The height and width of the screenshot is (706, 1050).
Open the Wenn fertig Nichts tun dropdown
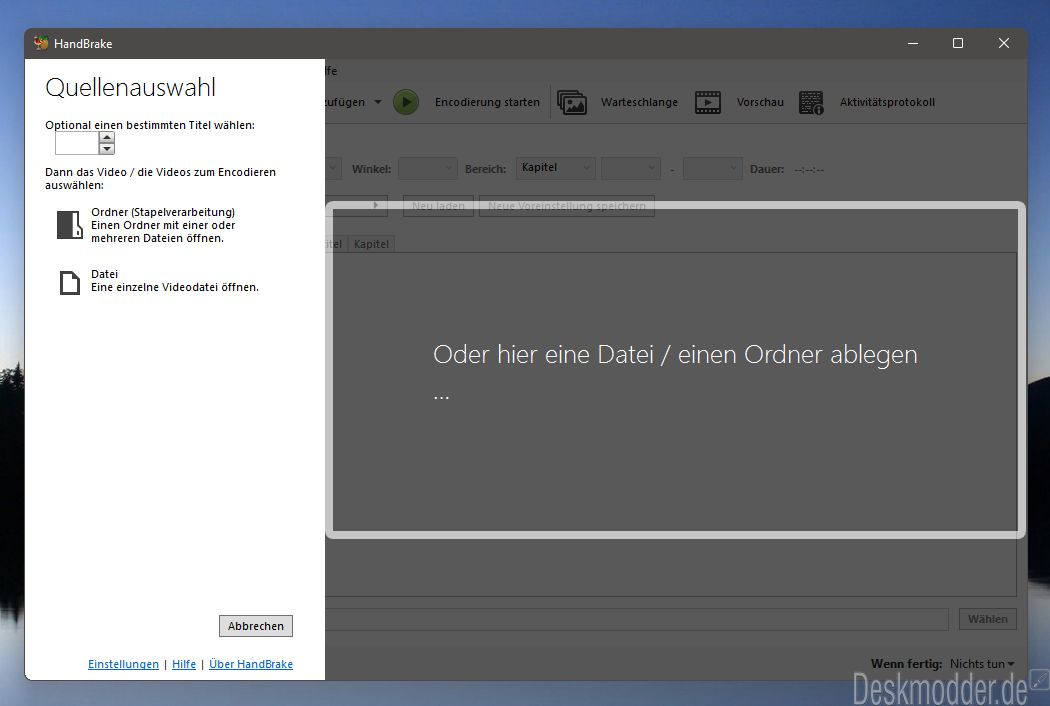(x=982, y=664)
